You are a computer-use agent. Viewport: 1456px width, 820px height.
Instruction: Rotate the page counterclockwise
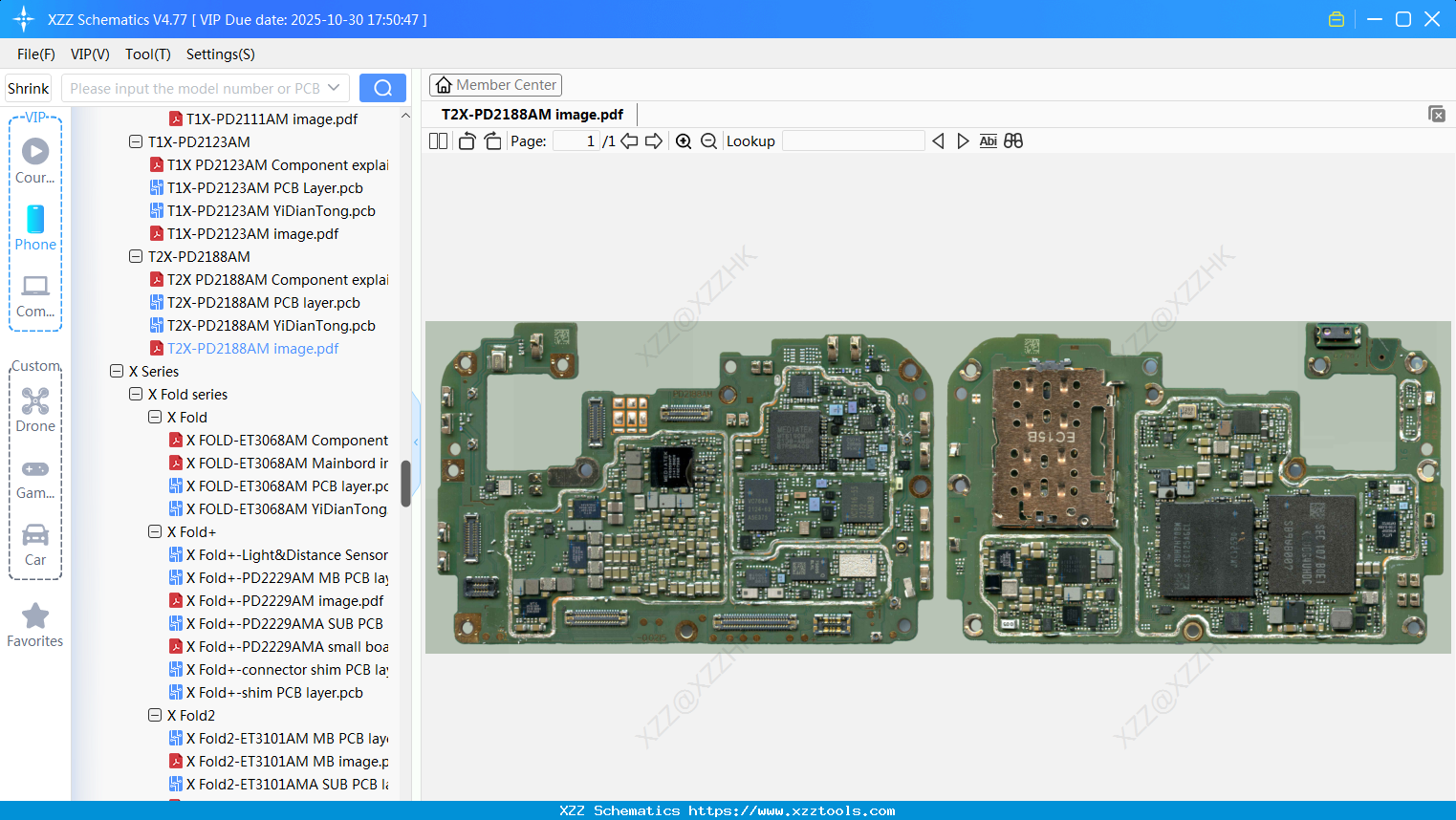[467, 141]
